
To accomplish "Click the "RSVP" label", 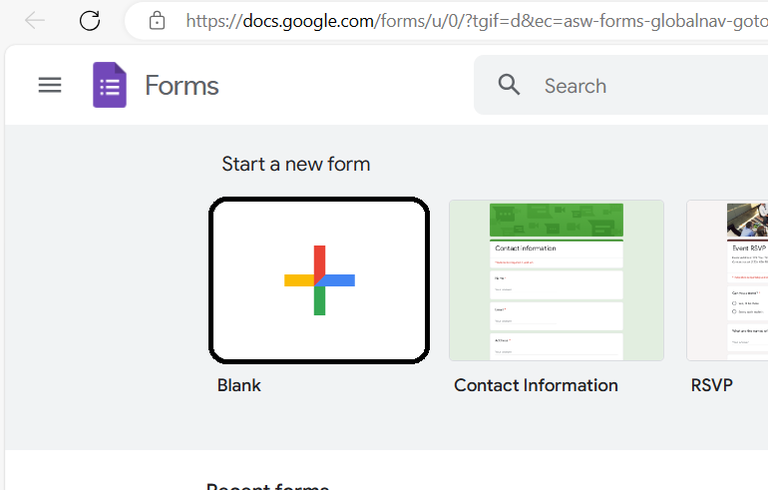I will pyautogui.click(x=712, y=386).
